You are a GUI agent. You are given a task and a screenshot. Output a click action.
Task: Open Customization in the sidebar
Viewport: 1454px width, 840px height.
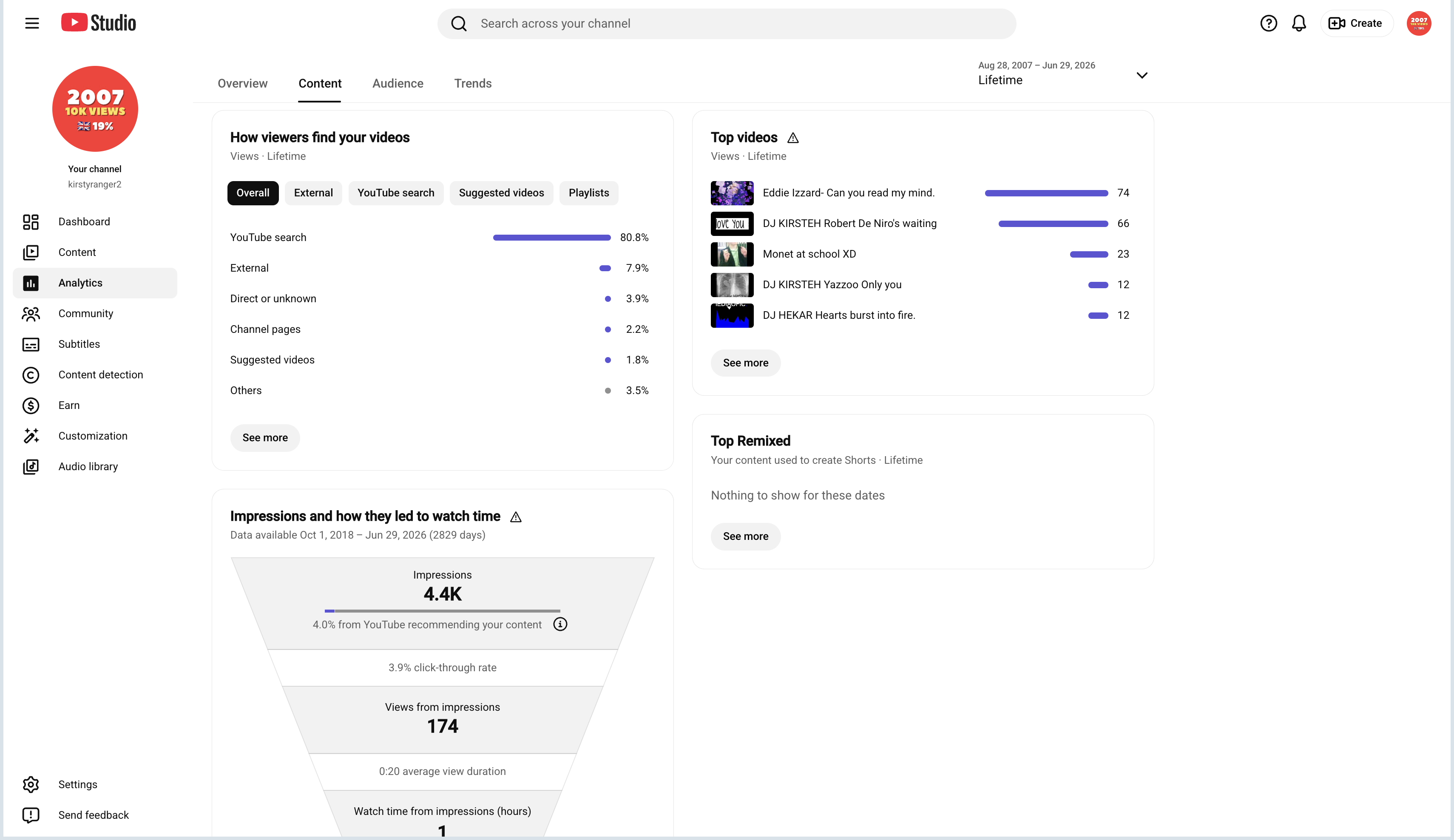tap(95, 436)
